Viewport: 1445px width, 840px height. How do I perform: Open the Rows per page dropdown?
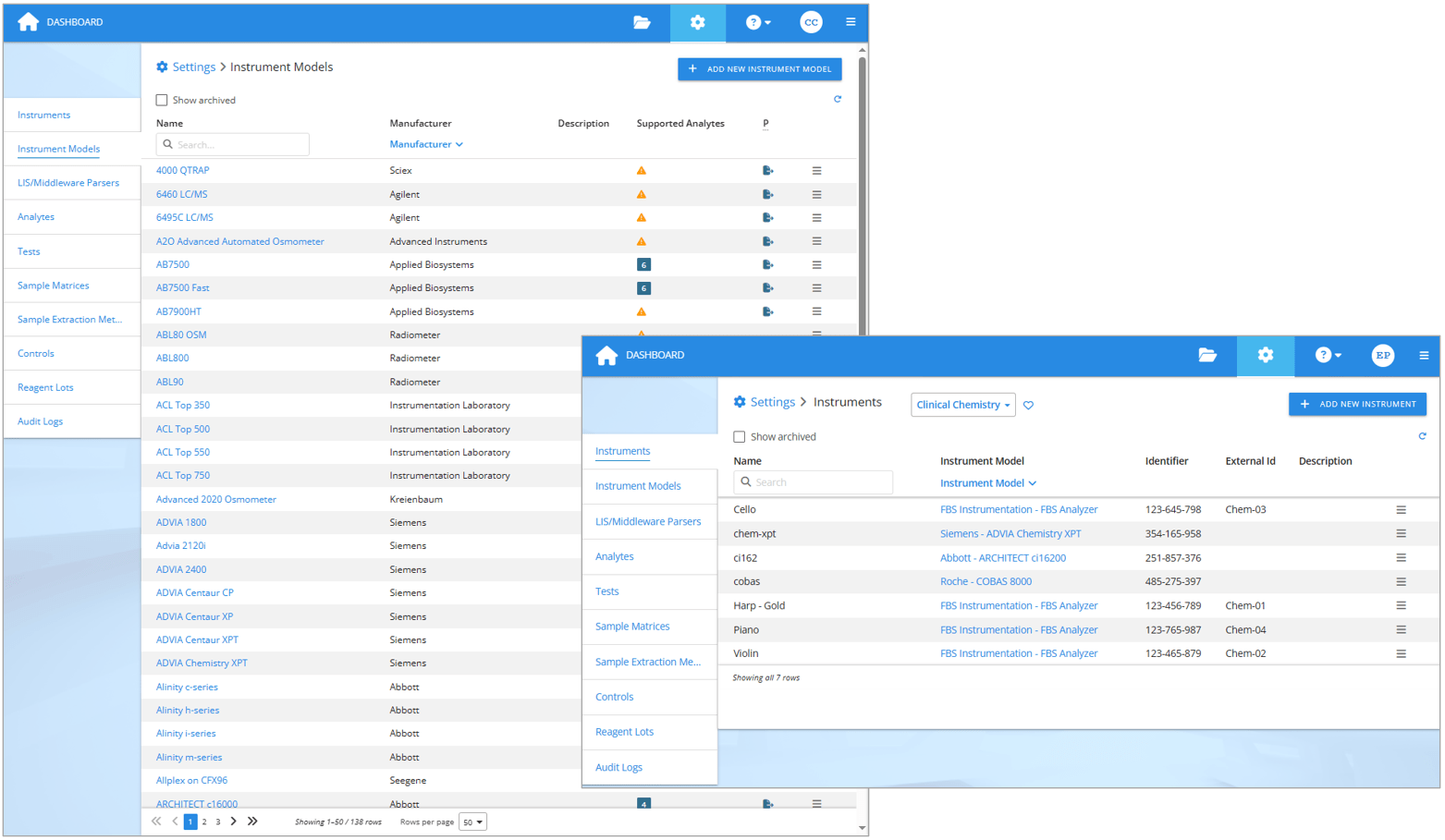pos(472,822)
